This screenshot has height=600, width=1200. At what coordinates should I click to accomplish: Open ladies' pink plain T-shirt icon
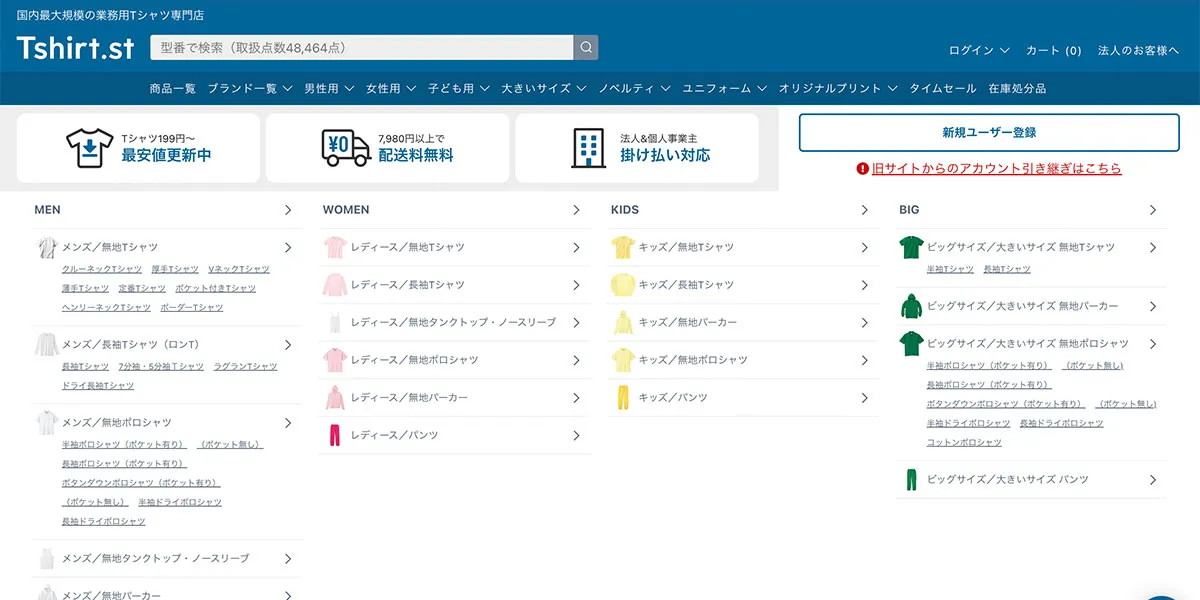[335, 247]
